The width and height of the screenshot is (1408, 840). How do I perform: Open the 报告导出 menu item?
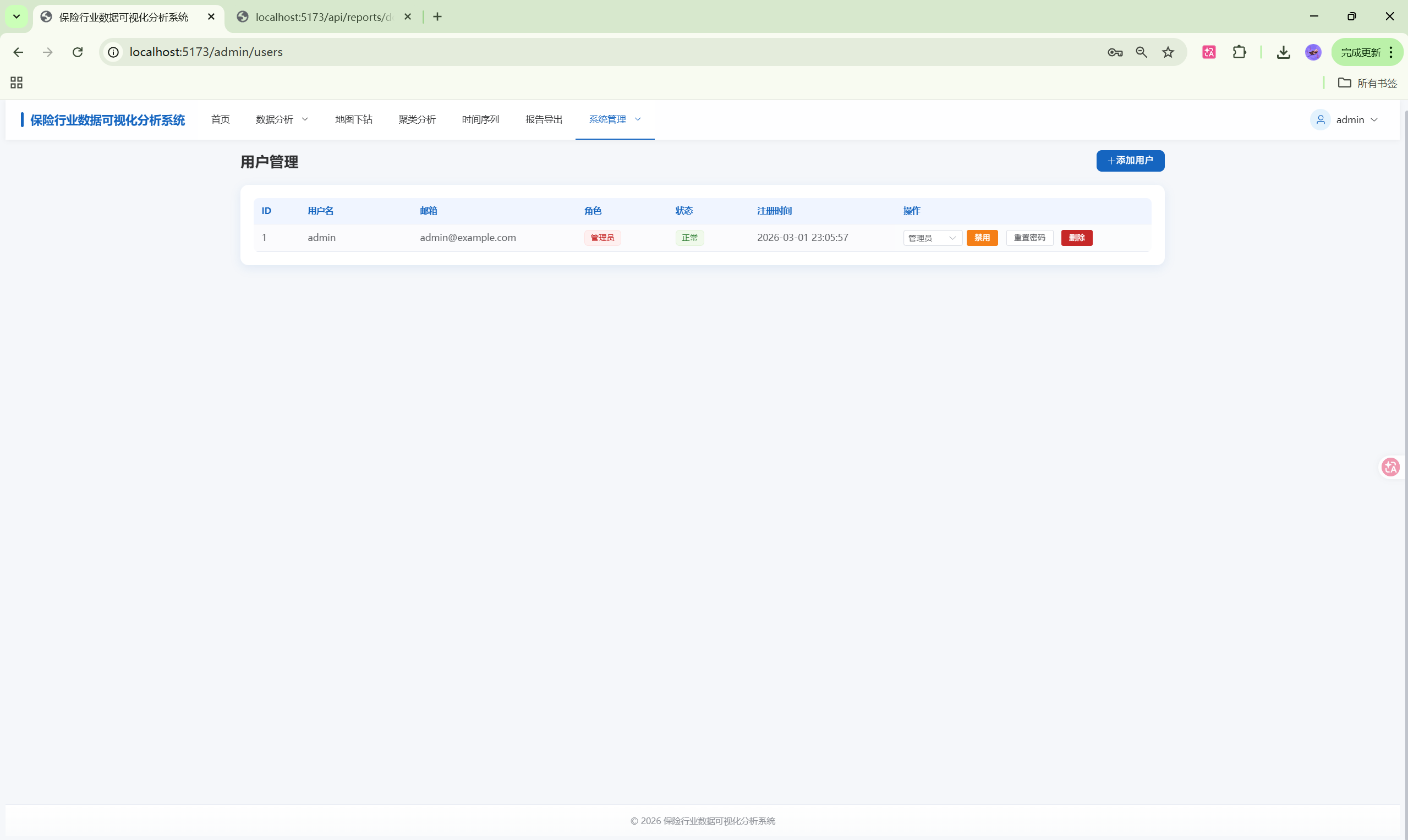(x=544, y=119)
